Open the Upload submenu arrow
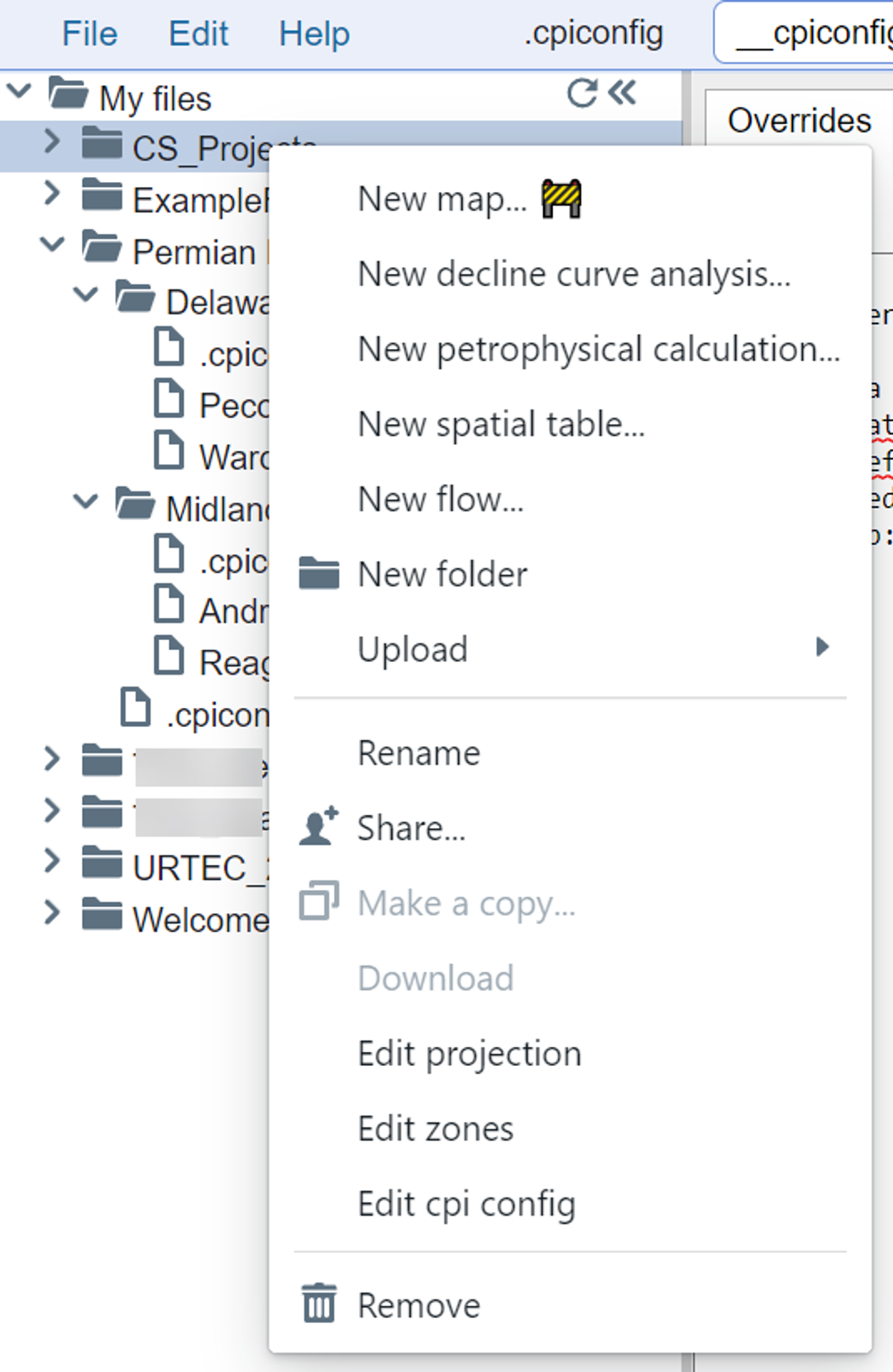The image size is (893, 1372). (x=822, y=647)
